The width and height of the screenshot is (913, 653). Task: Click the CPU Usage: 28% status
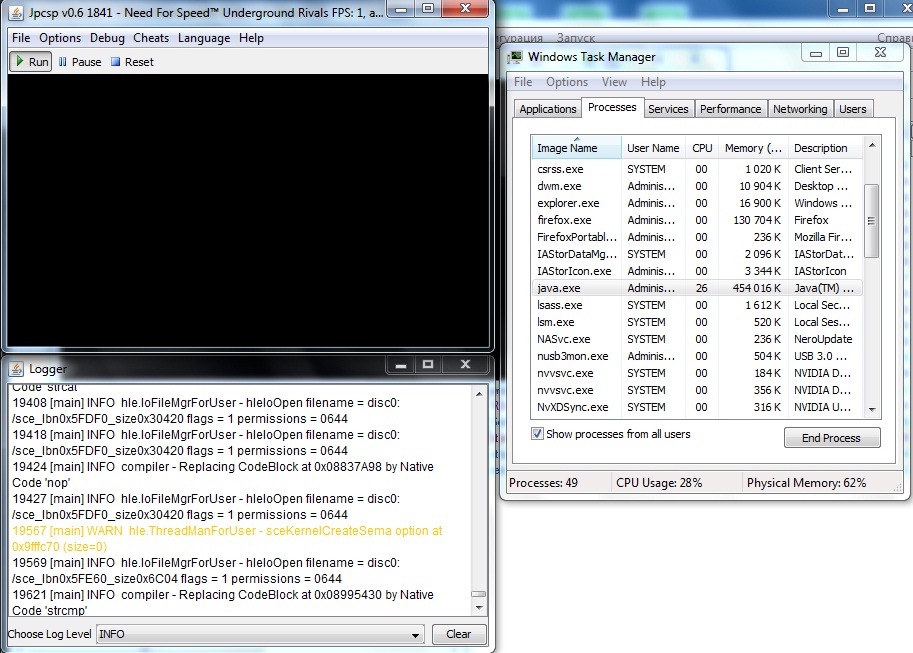pyautogui.click(x=659, y=483)
